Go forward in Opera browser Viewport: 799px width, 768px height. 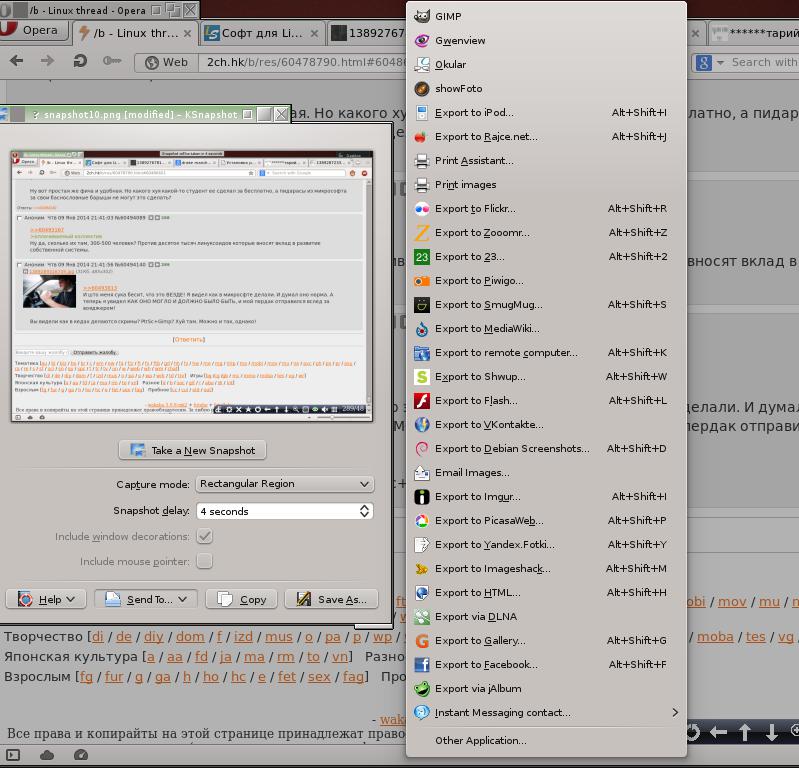point(47,61)
